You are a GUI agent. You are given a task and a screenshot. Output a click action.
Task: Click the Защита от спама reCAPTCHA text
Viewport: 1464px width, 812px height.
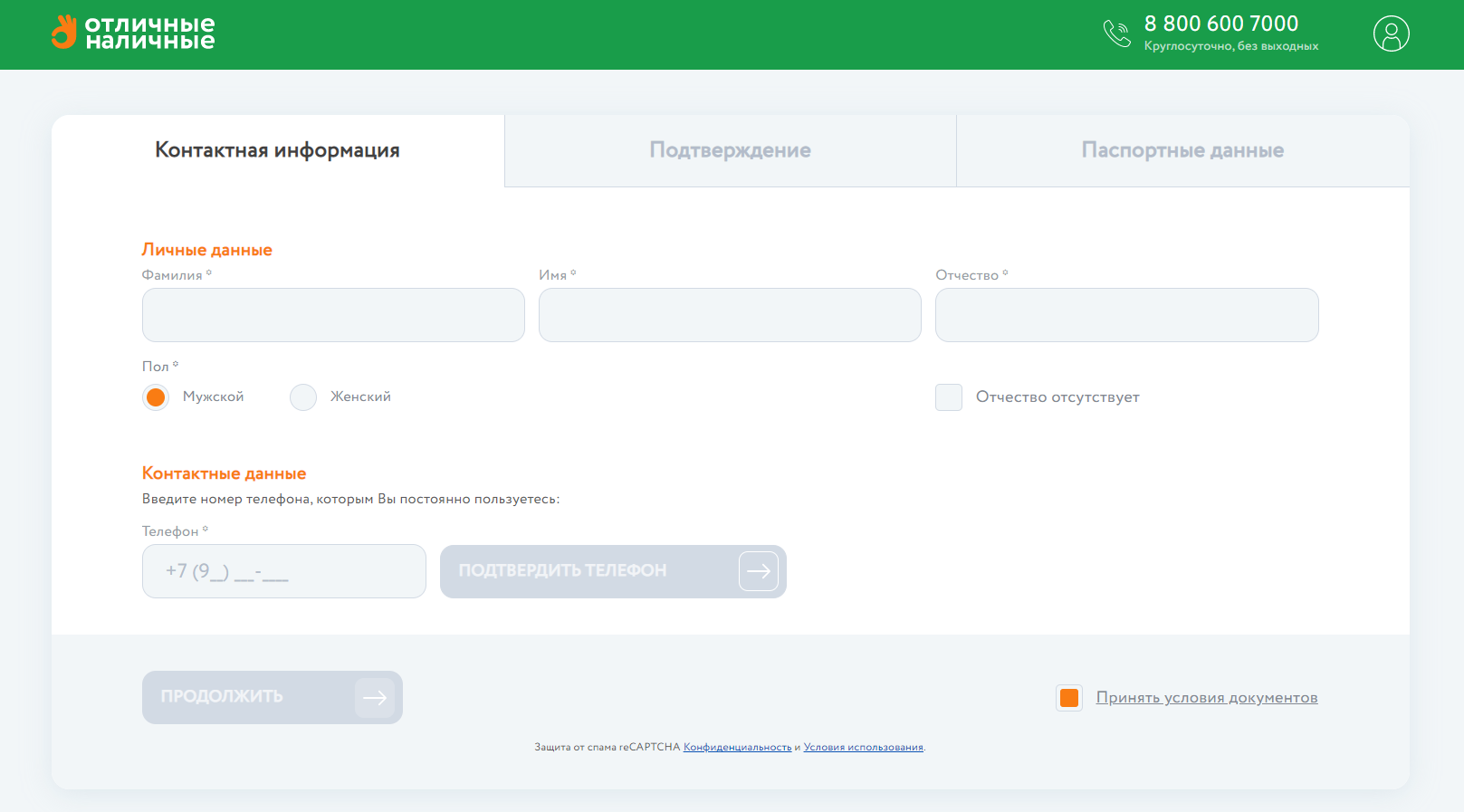(x=607, y=748)
